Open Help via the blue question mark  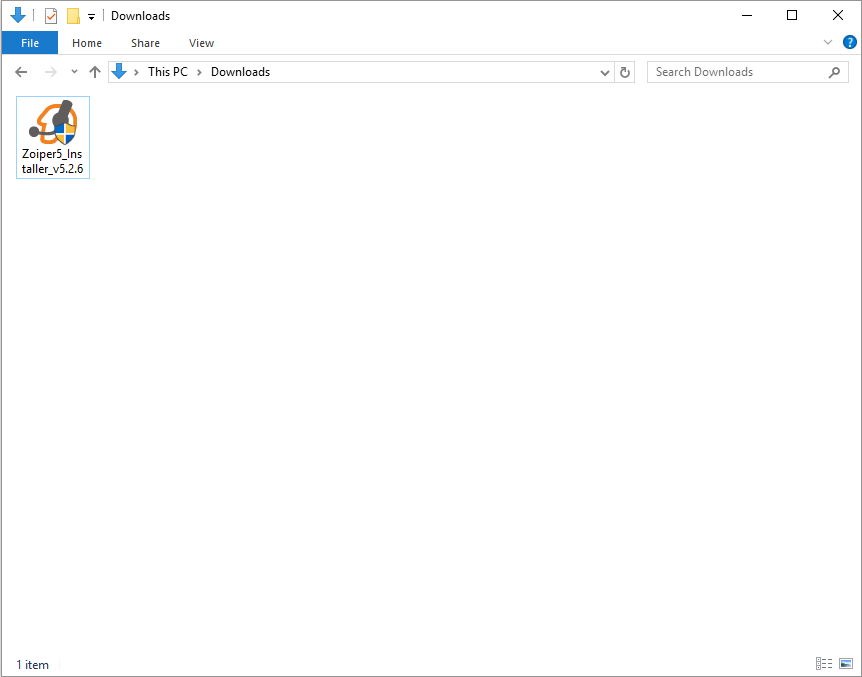[x=849, y=42]
